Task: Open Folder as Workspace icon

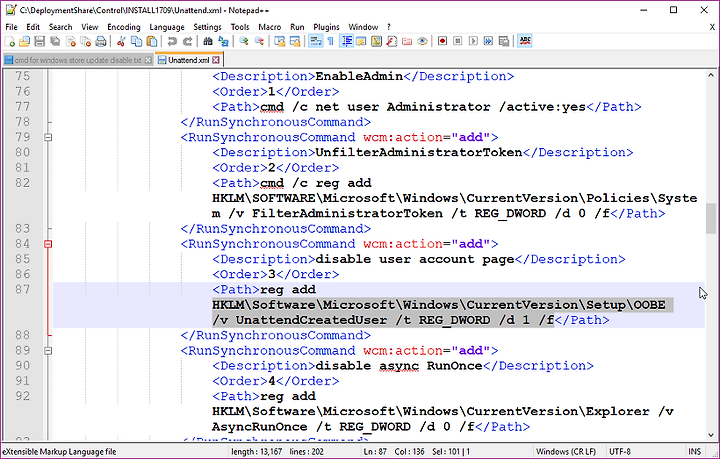Action: click(407, 42)
